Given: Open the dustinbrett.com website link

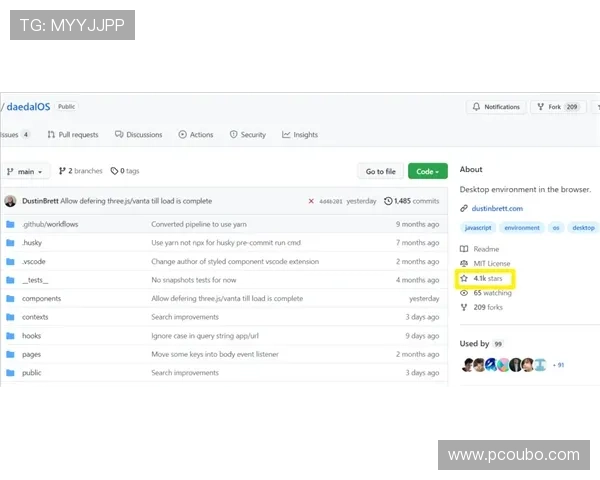Looking at the screenshot, I should coord(497,209).
